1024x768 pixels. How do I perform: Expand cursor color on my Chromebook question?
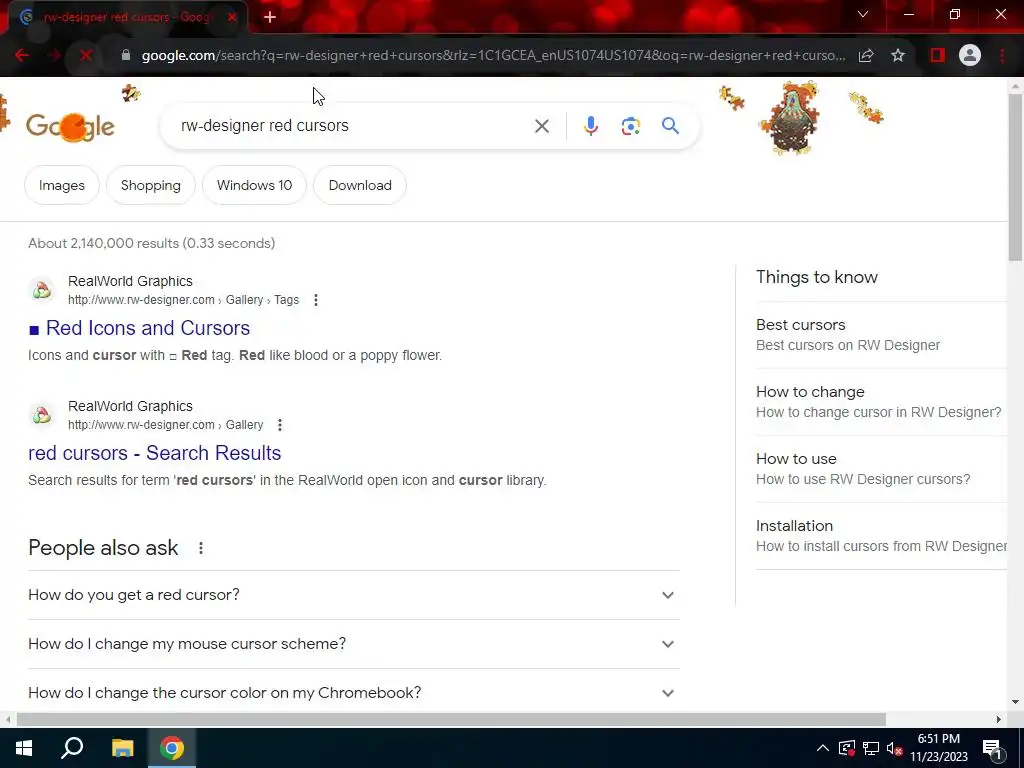(x=354, y=692)
